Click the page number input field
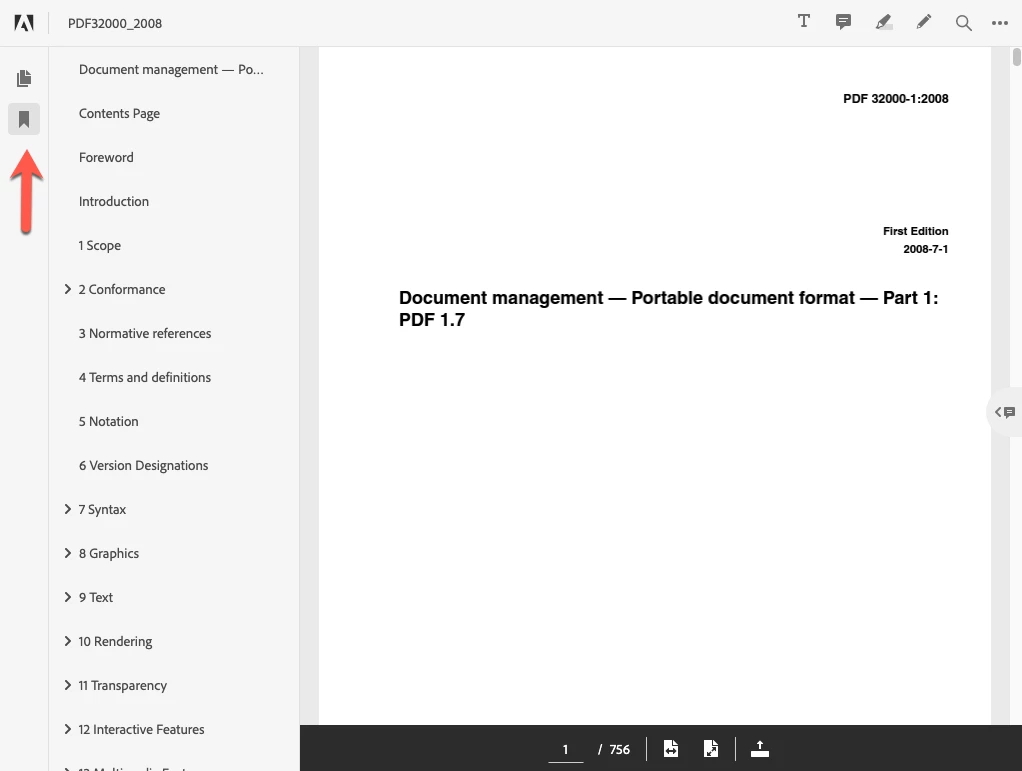The width and height of the screenshot is (1022, 771). point(565,749)
